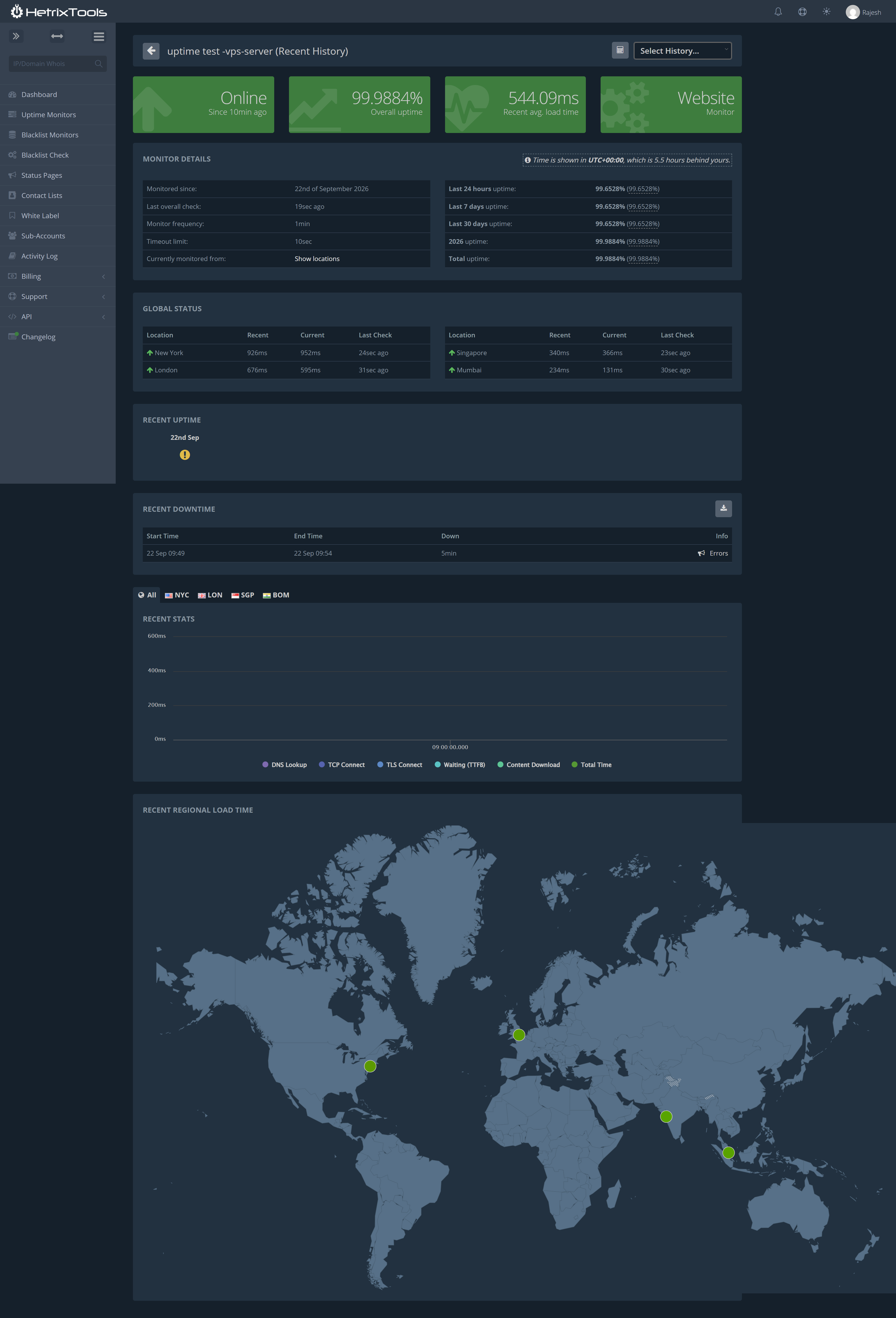Click the search magnifier in Whois field
Image resolution: width=896 pixels, height=1318 pixels.
pyautogui.click(x=99, y=64)
